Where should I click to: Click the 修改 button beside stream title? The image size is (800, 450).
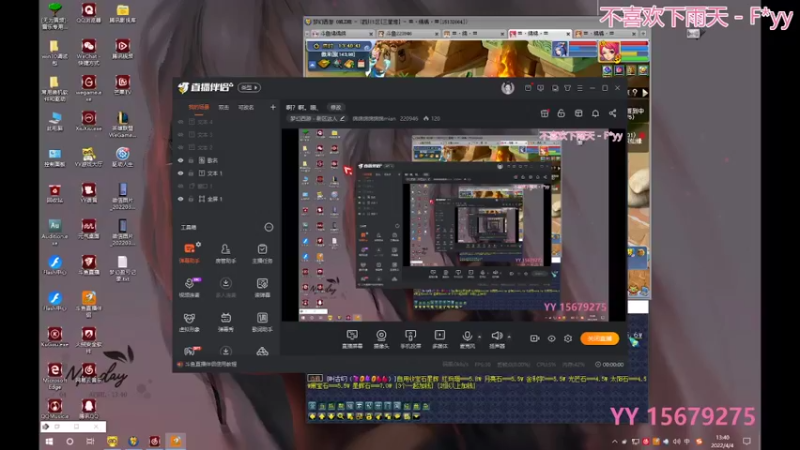pos(335,107)
